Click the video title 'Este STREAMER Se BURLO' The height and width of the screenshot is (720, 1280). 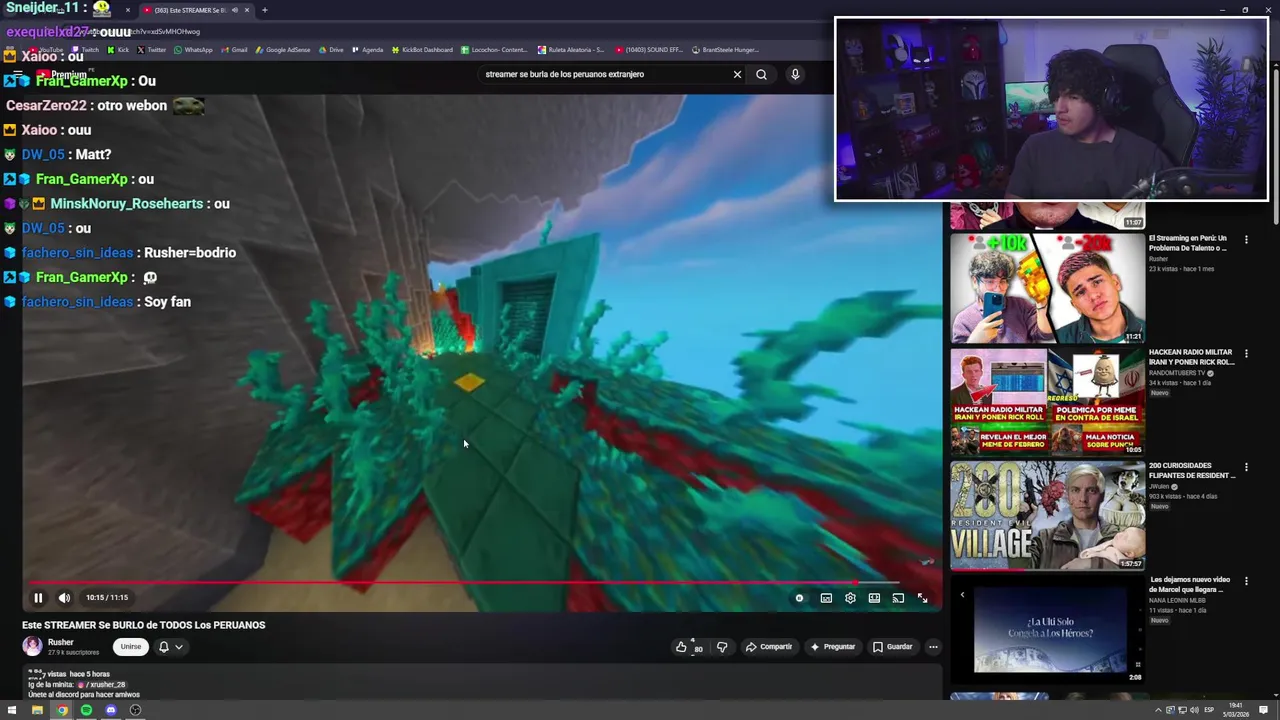(x=144, y=625)
